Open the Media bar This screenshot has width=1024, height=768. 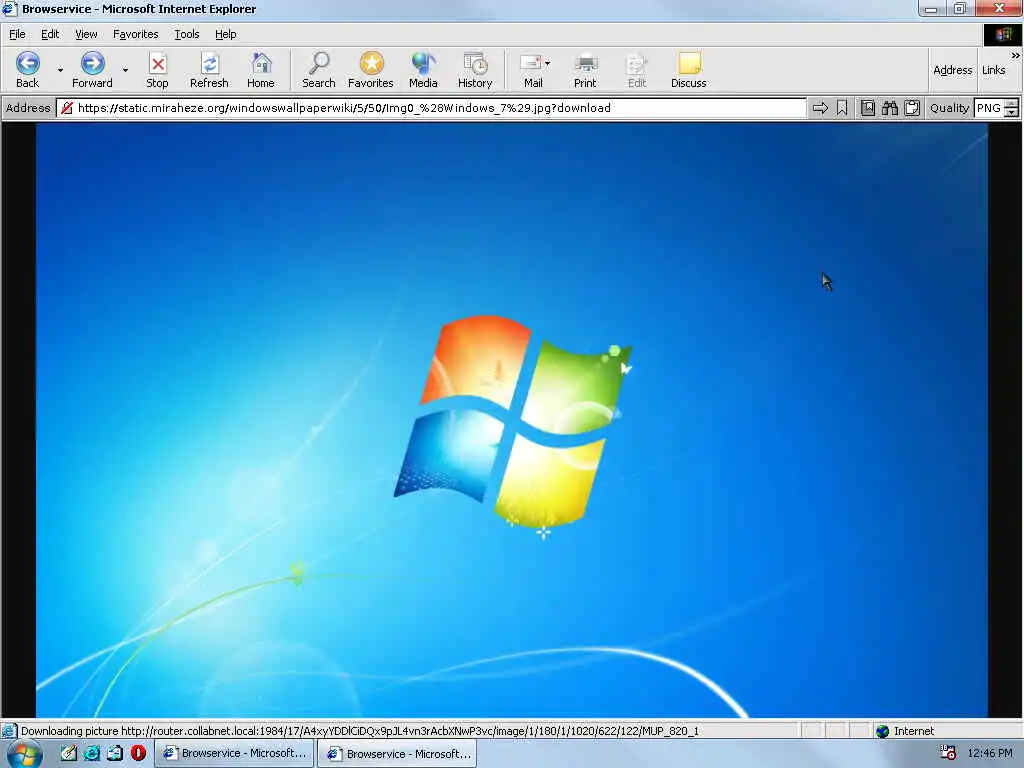423,70
